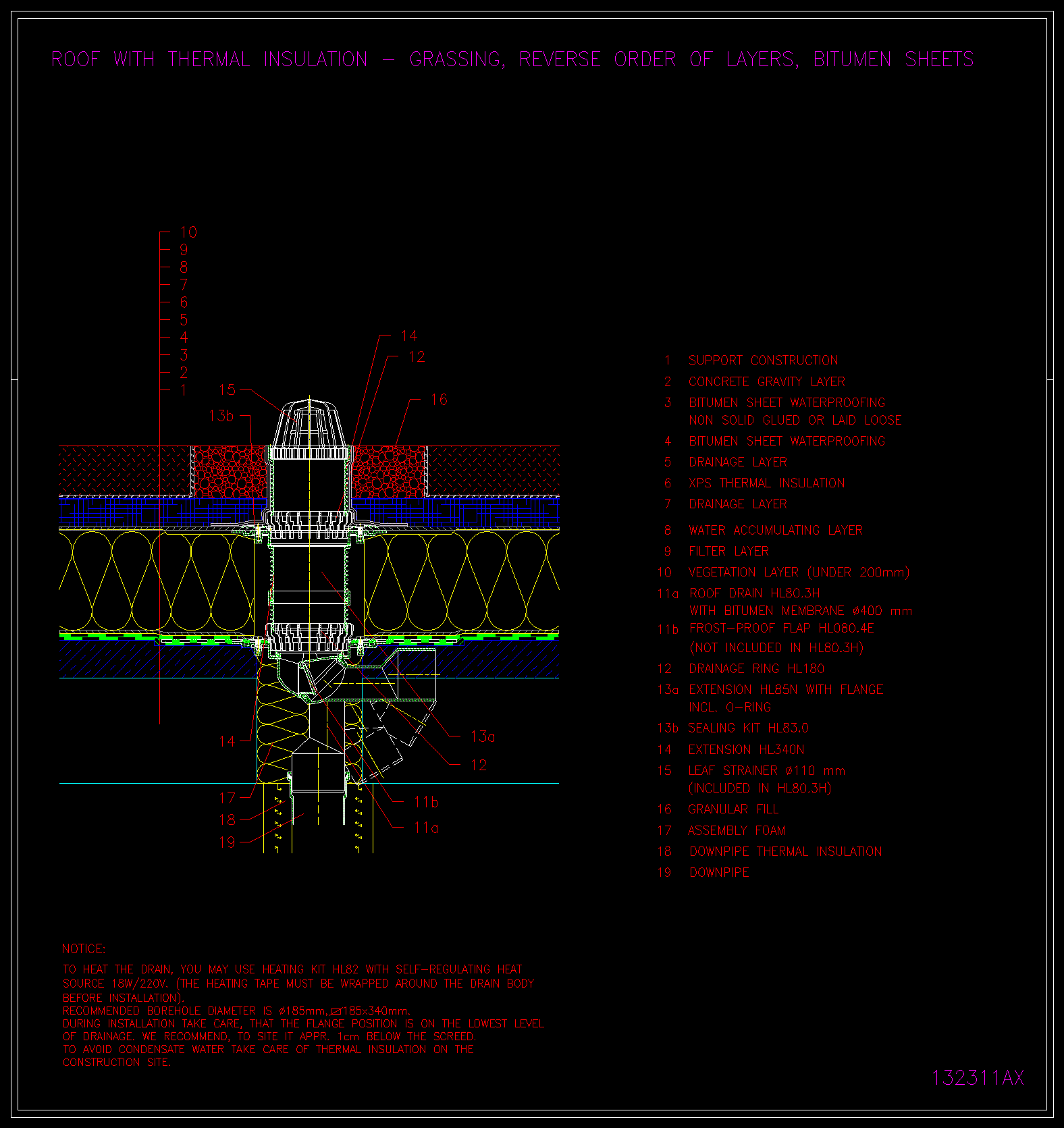Screen dimensions: 1064x1128
Task: Select the "INCL. O-RING" line
Action: point(730,707)
